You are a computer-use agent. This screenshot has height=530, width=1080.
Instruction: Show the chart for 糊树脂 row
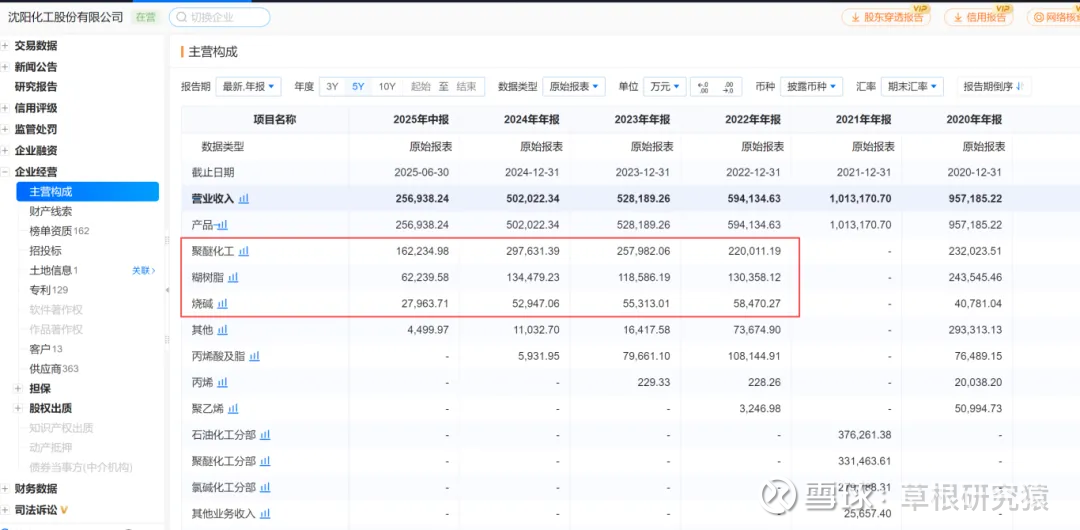pyautogui.click(x=233, y=277)
